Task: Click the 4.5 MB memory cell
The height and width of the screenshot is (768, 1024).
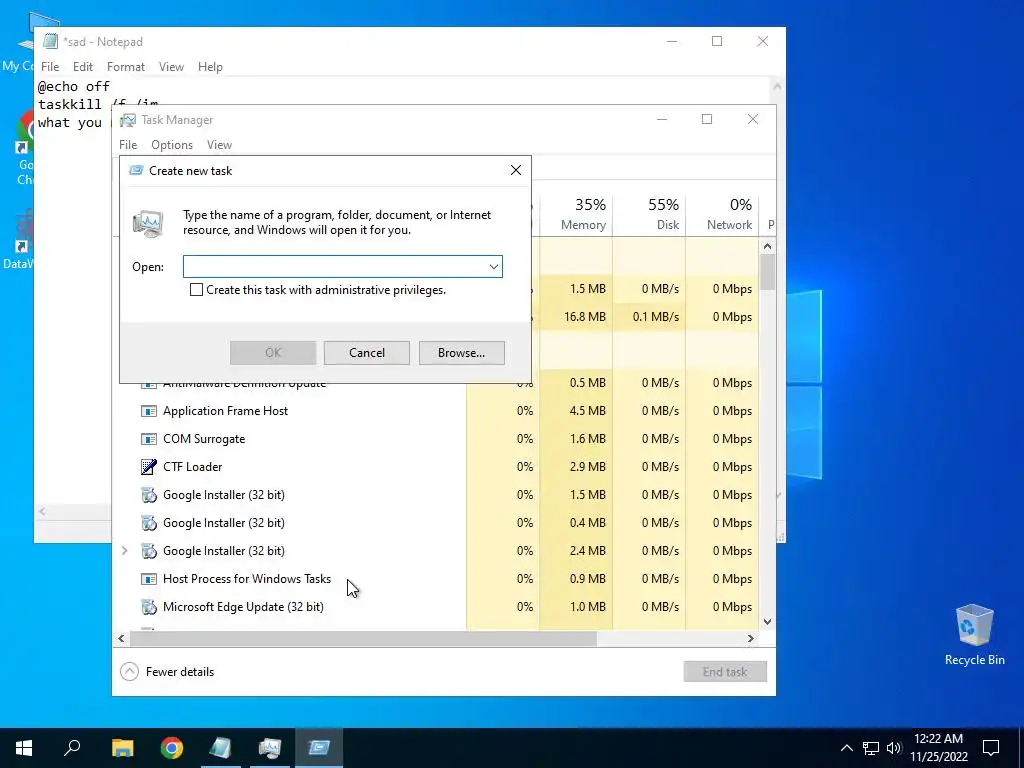Action: tap(576, 411)
